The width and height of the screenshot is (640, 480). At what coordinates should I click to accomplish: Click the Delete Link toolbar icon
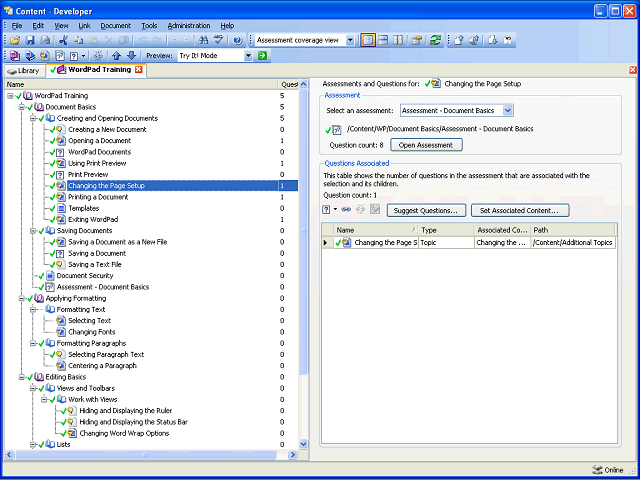(98, 56)
